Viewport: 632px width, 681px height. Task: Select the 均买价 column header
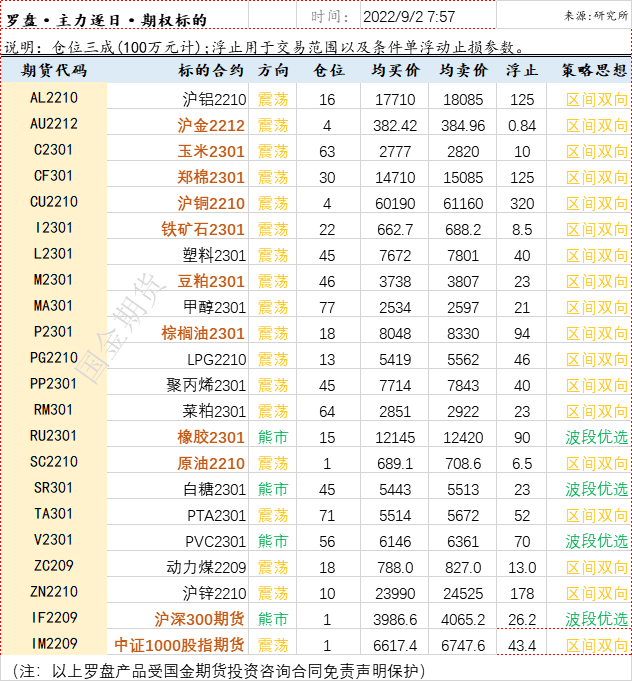pyautogui.click(x=395, y=70)
